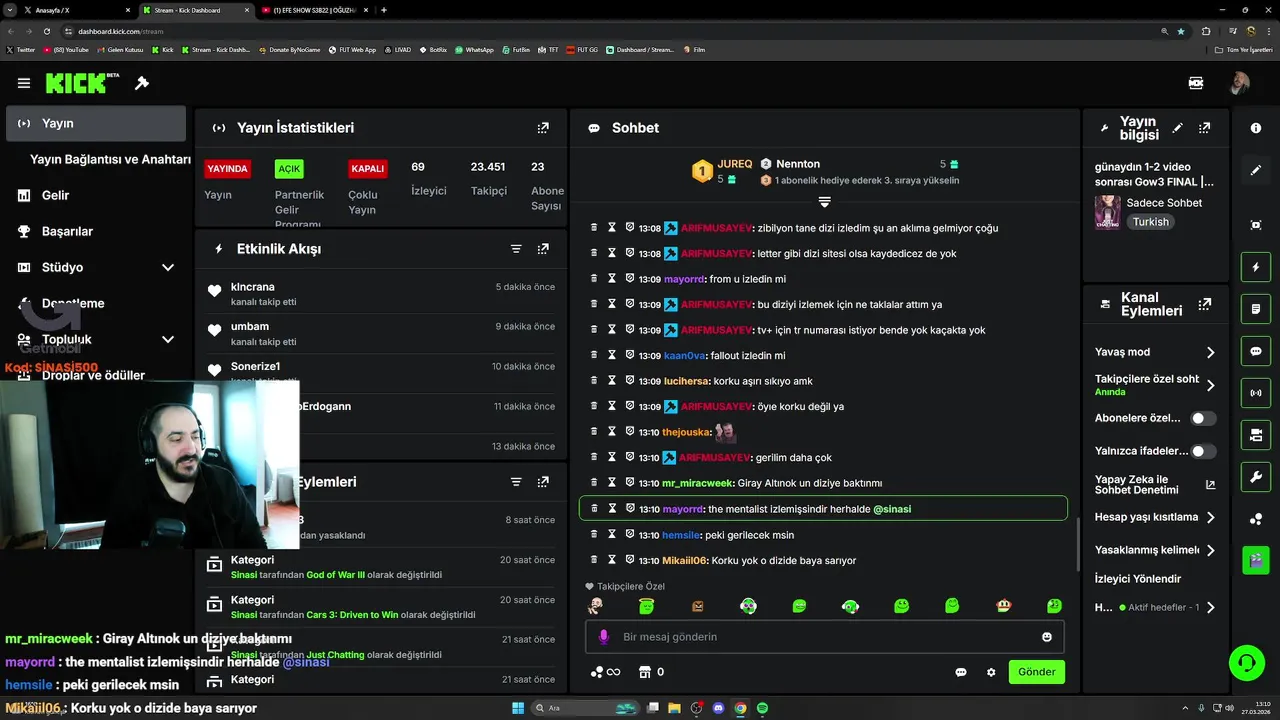Click the purple microphone icon in message box

603,637
